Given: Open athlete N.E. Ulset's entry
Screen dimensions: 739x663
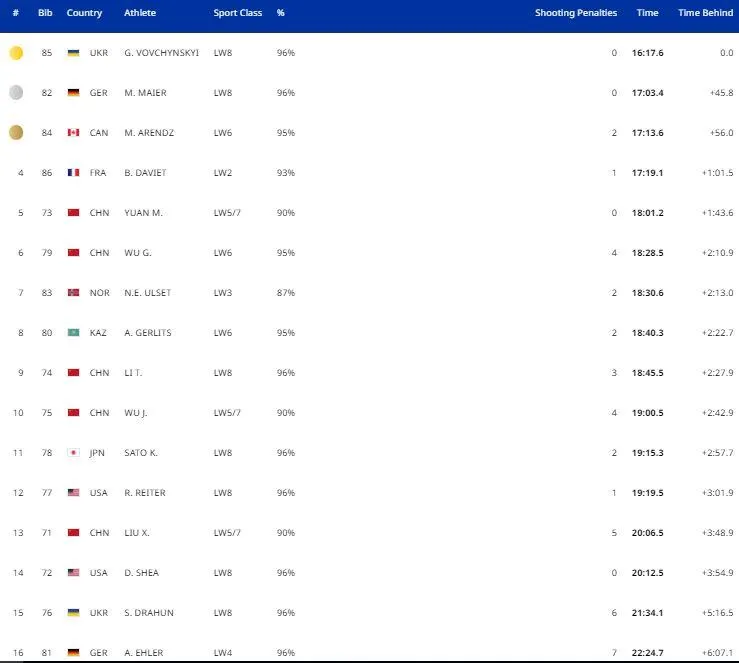Looking at the screenshot, I should pyautogui.click(x=146, y=293).
